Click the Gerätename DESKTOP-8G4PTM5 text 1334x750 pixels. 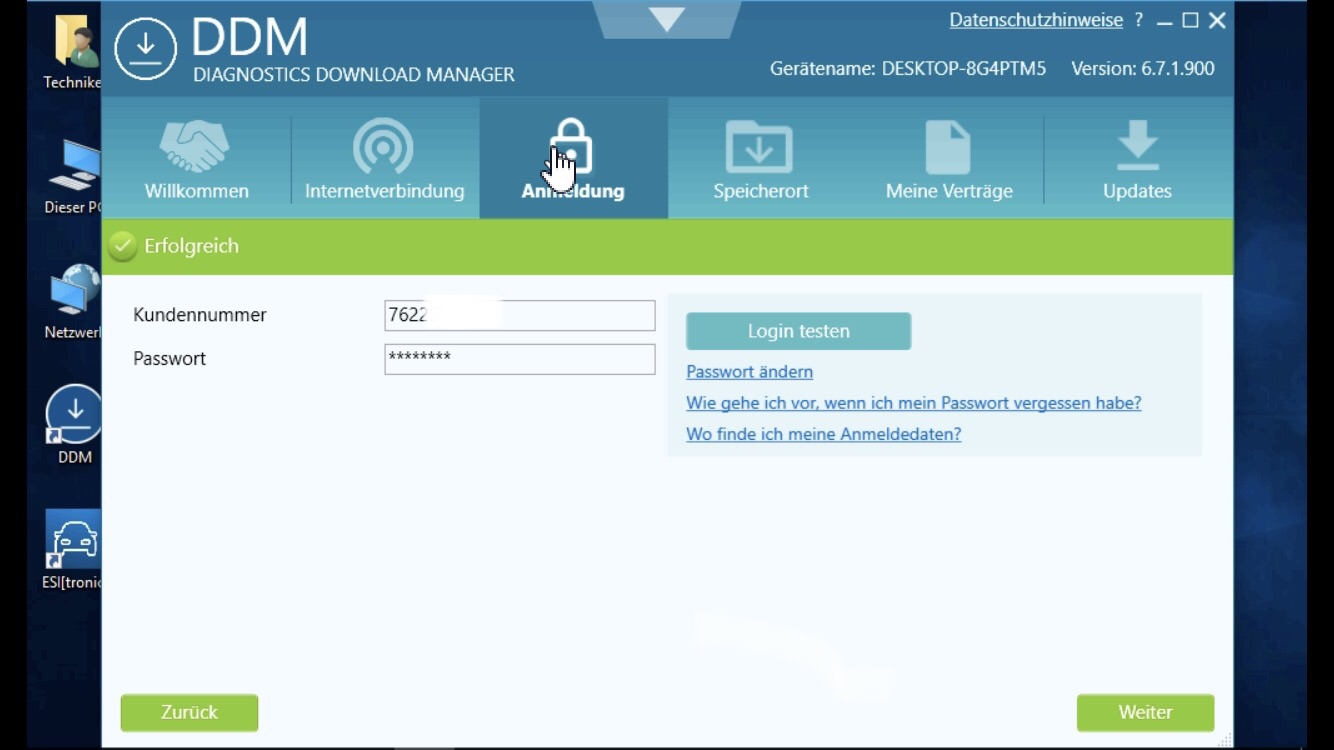pyautogui.click(x=908, y=69)
